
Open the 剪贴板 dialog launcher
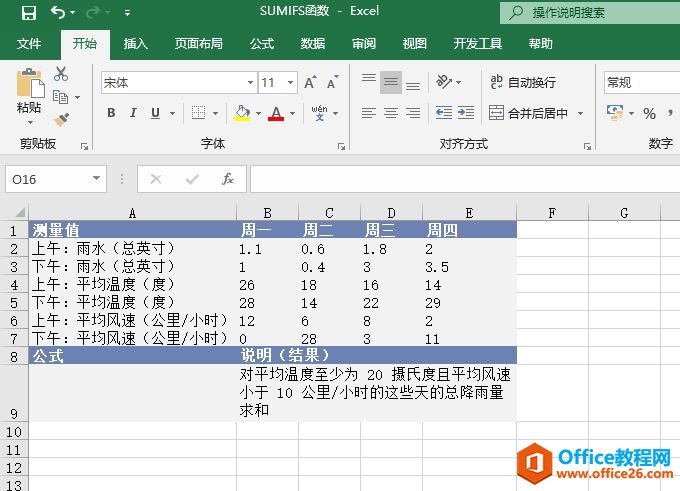click(x=85, y=147)
